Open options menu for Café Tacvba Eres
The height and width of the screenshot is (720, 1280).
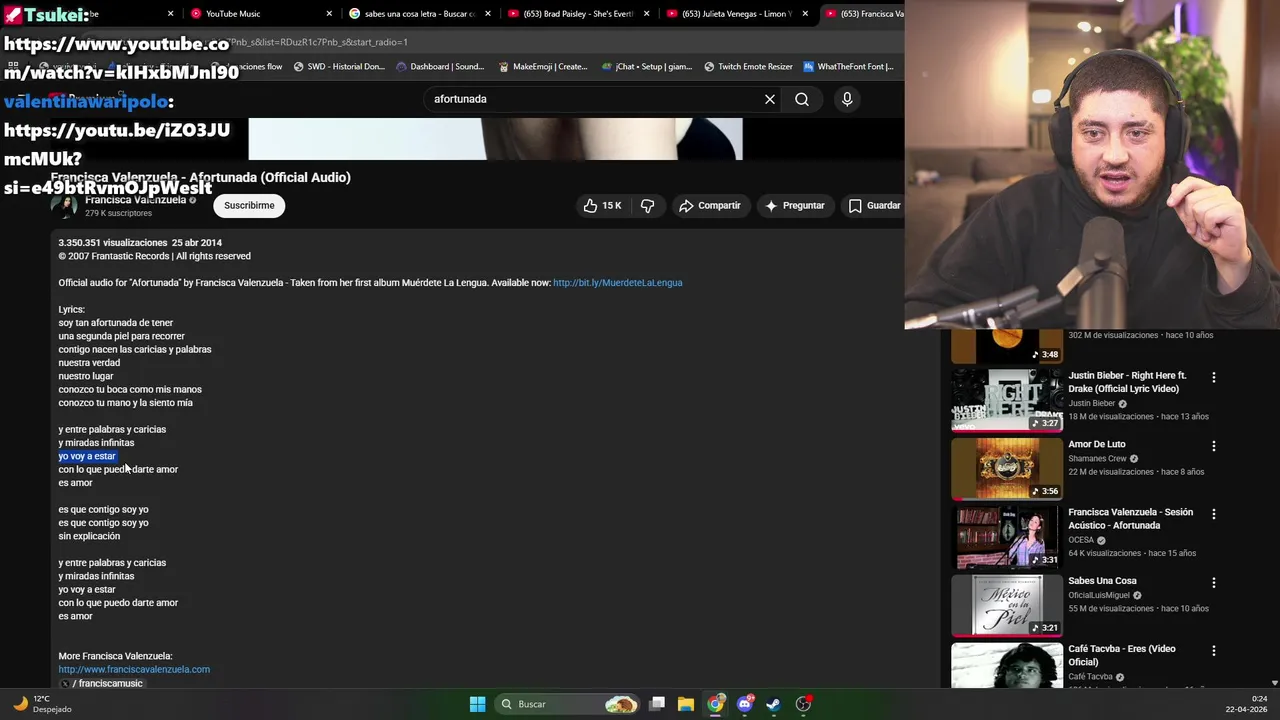(x=1214, y=650)
